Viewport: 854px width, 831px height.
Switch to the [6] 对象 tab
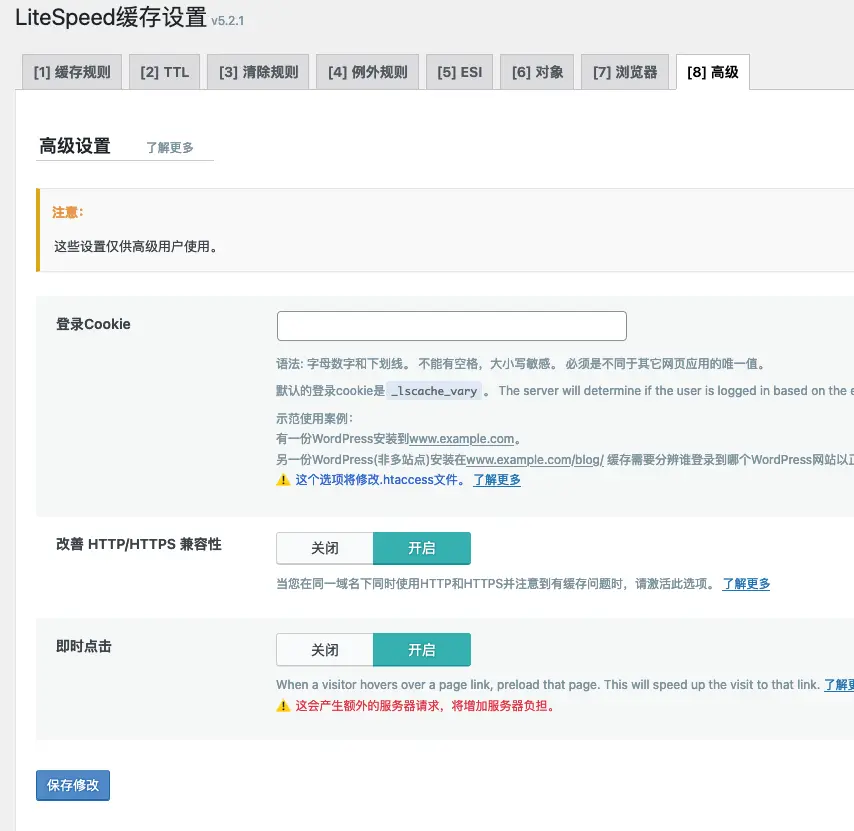click(536, 71)
